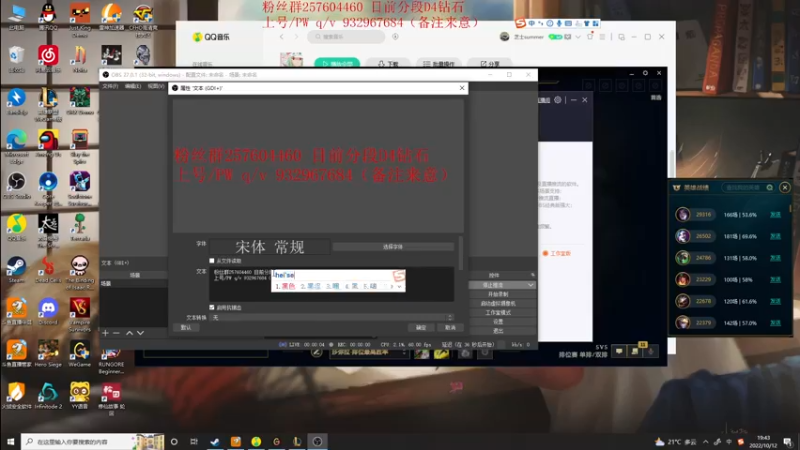The width and height of the screenshot is (800, 450).
Task: Click the text input box in properties
Action: (x=332, y=284)
